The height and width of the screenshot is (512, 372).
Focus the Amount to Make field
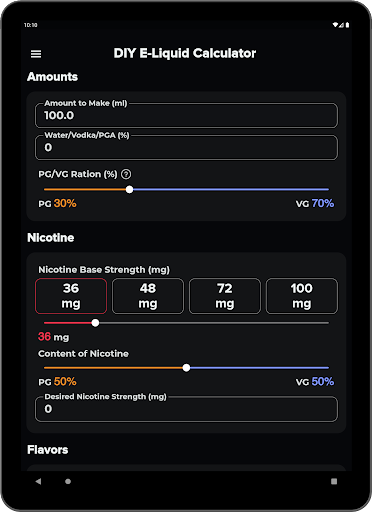tap(186, 115)
